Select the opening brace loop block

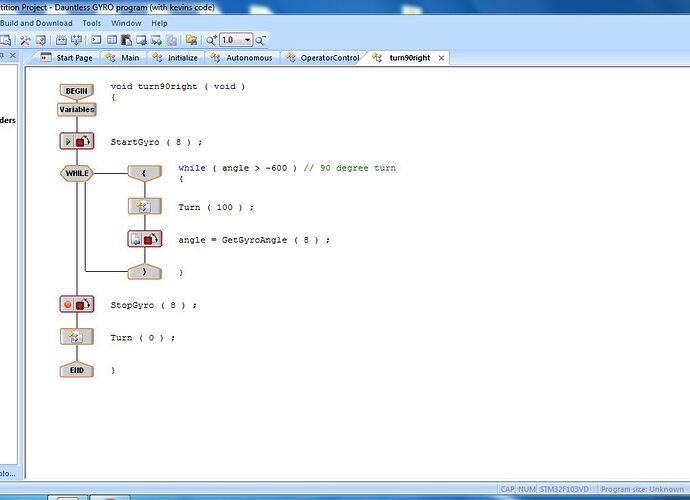click(x=145, y=173)
